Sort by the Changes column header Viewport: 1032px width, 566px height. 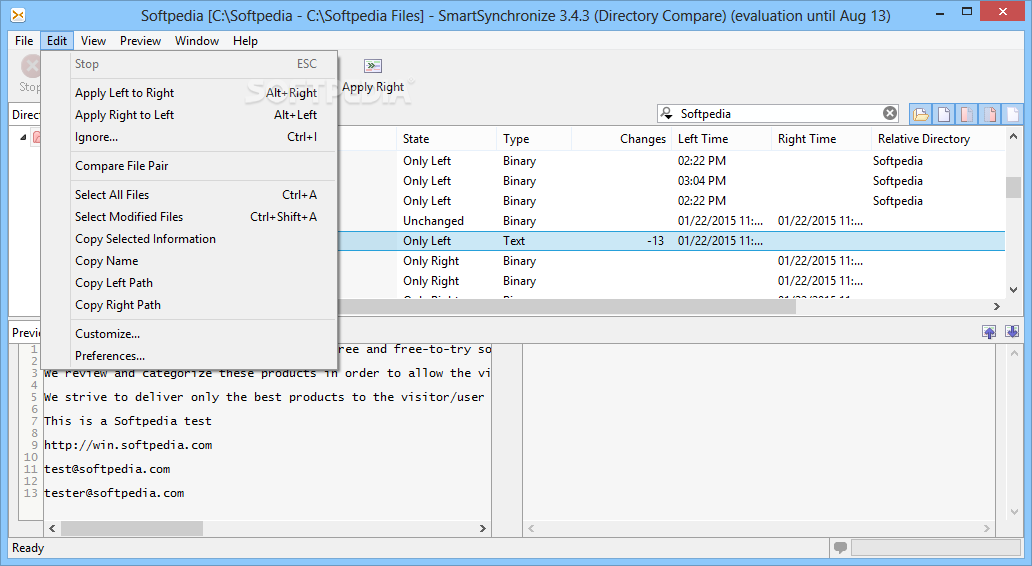pos(621,139)
